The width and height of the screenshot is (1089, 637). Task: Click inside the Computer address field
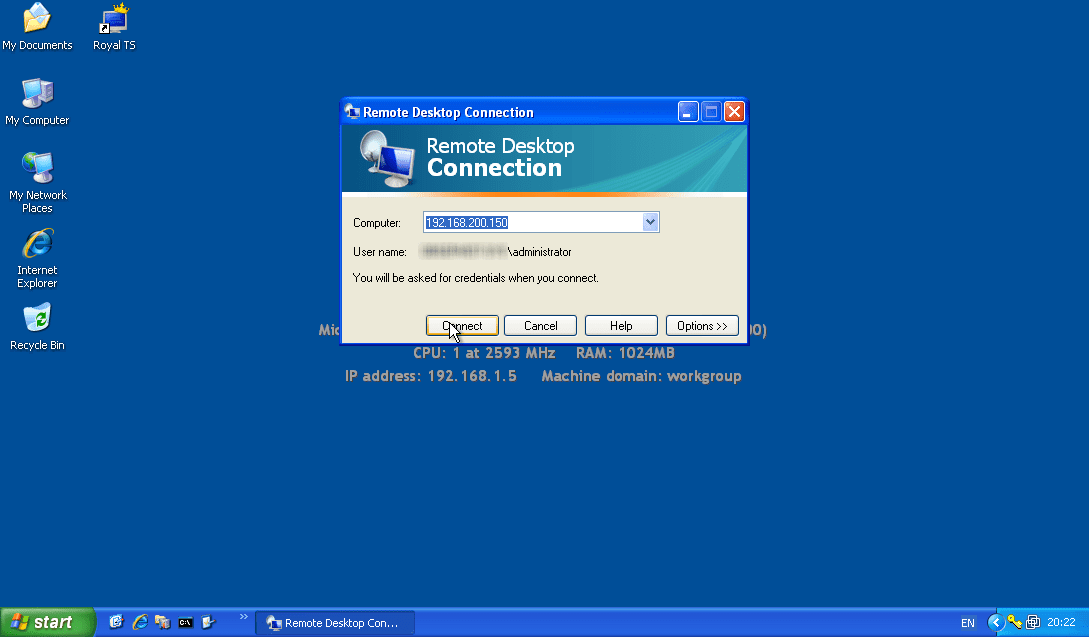tap(530, 222)
